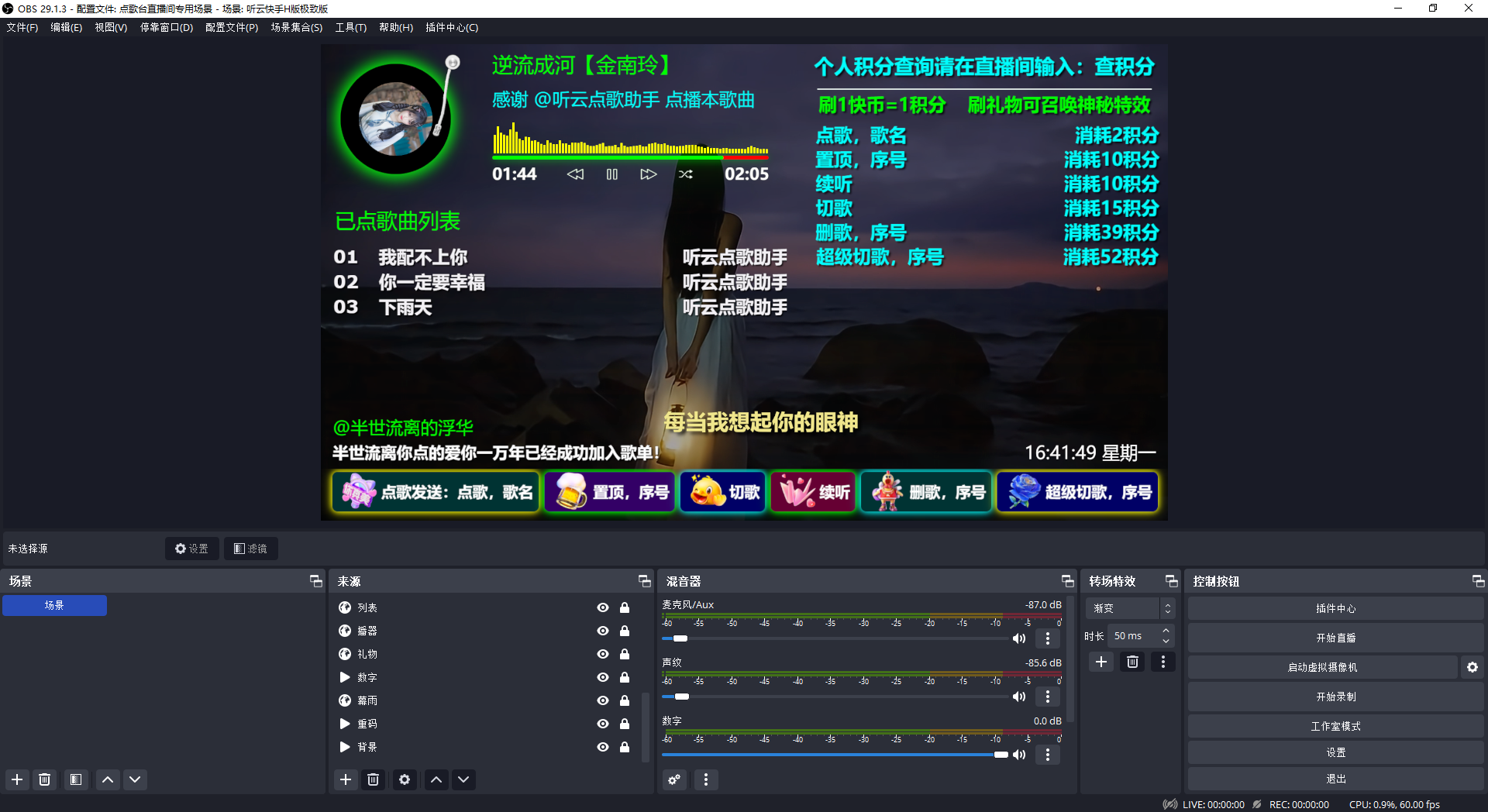The image size is (1488, 812).
Task: Click the 声纹 channel three-dot options
Action: pyautogui.click(x=1047, y=697)
